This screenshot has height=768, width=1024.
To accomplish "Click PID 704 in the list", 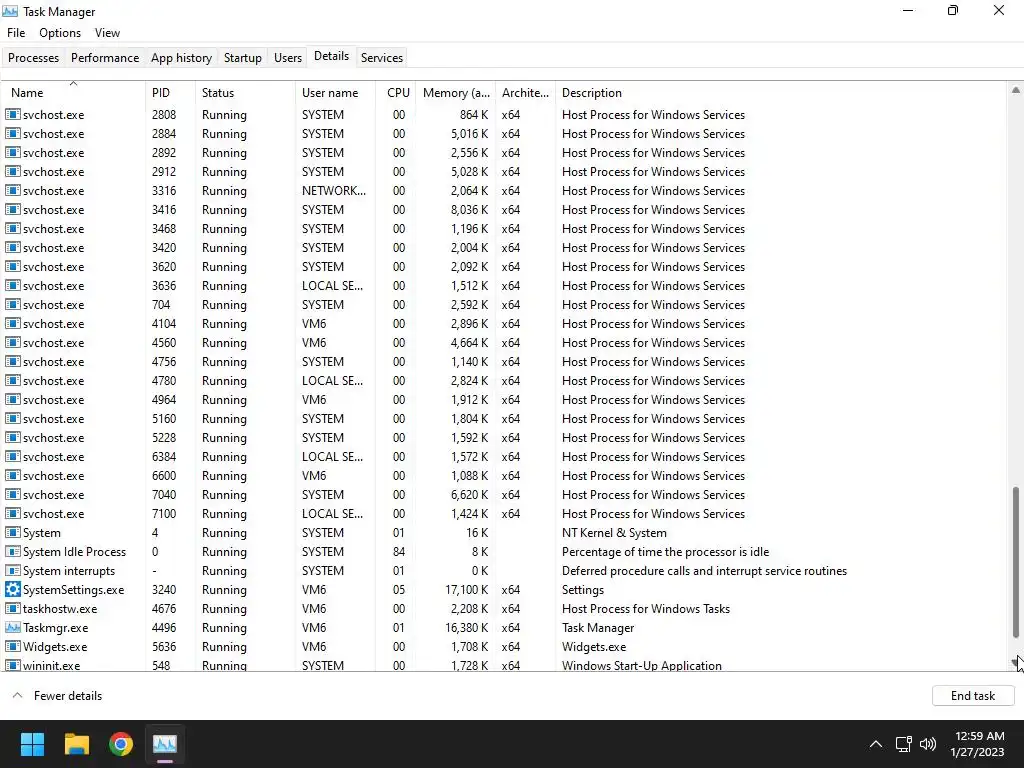I will tap(161, 305).
